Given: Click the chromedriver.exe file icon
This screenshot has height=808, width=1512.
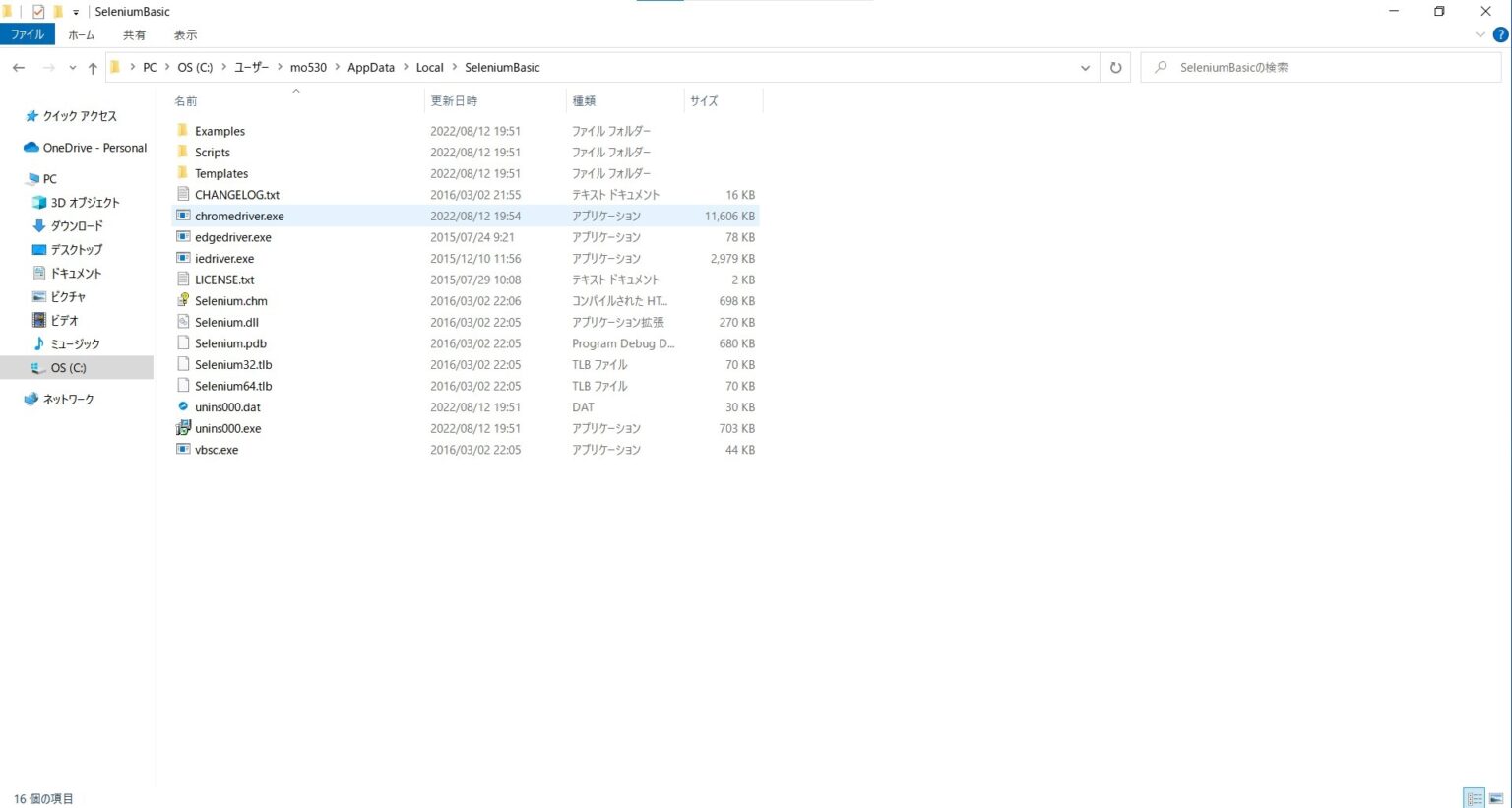Looking at the screenshot, I should [183, 216].
